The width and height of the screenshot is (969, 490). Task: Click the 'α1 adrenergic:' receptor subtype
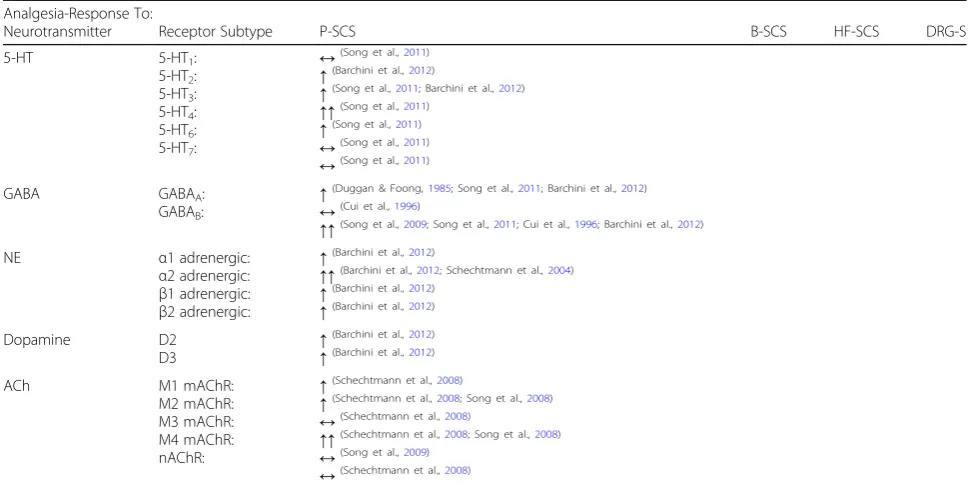click(205, 258)
